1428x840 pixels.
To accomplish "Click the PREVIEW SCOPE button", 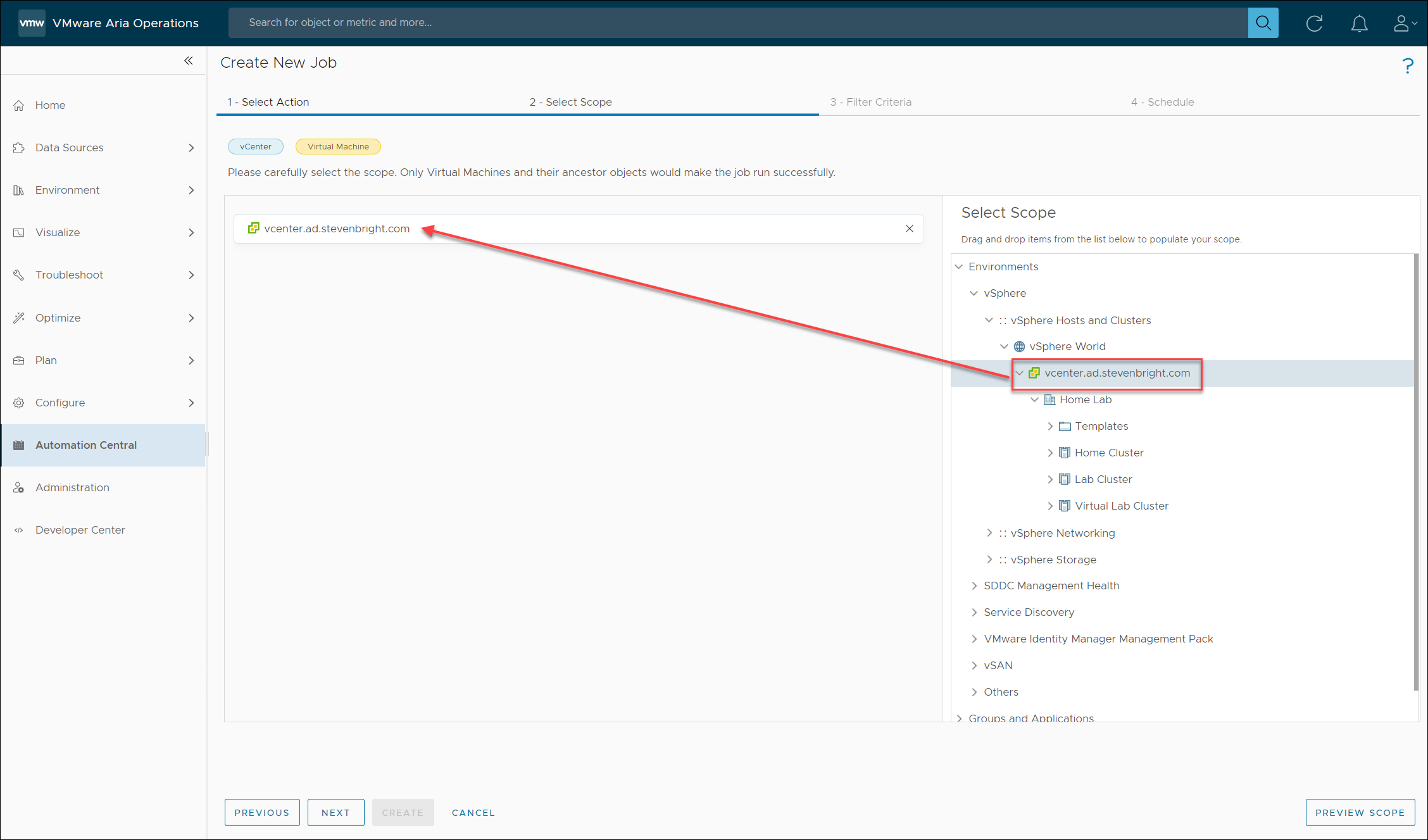I will point(1360,812).
